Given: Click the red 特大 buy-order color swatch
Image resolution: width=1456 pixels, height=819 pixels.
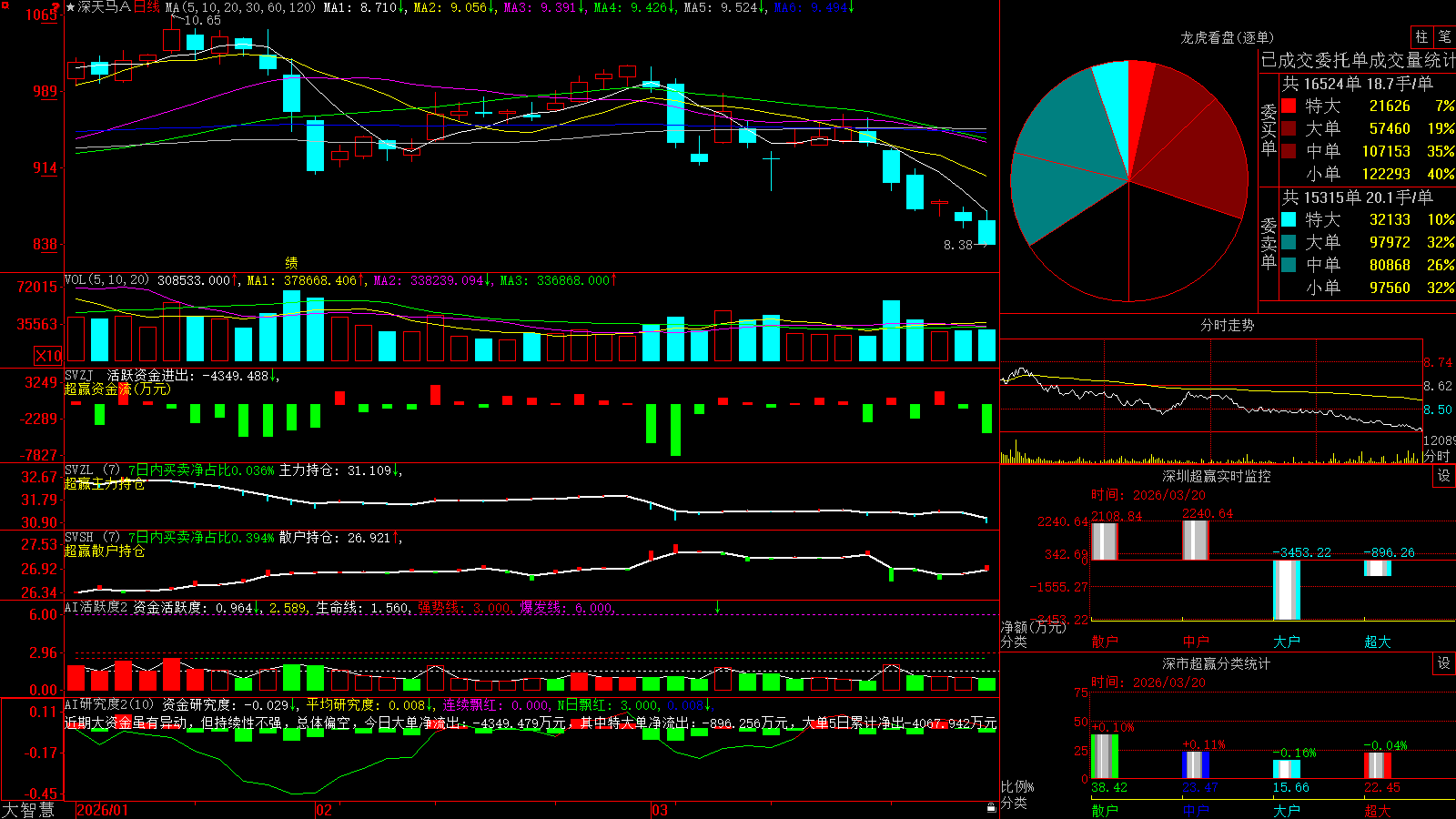Looking at the screenshot, I should [1289, 106].
